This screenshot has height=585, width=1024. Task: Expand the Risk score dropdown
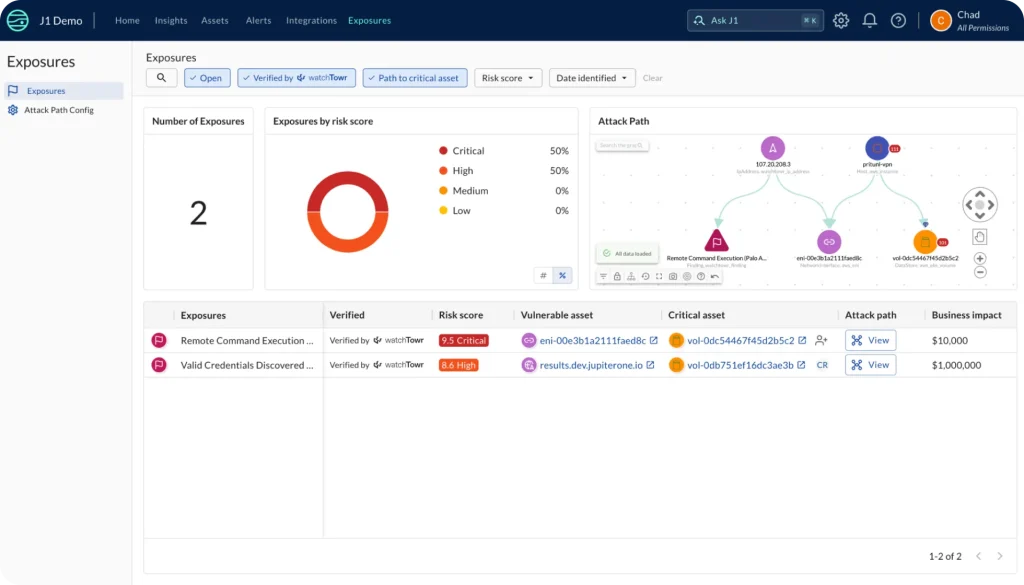[x=508, y=78]
